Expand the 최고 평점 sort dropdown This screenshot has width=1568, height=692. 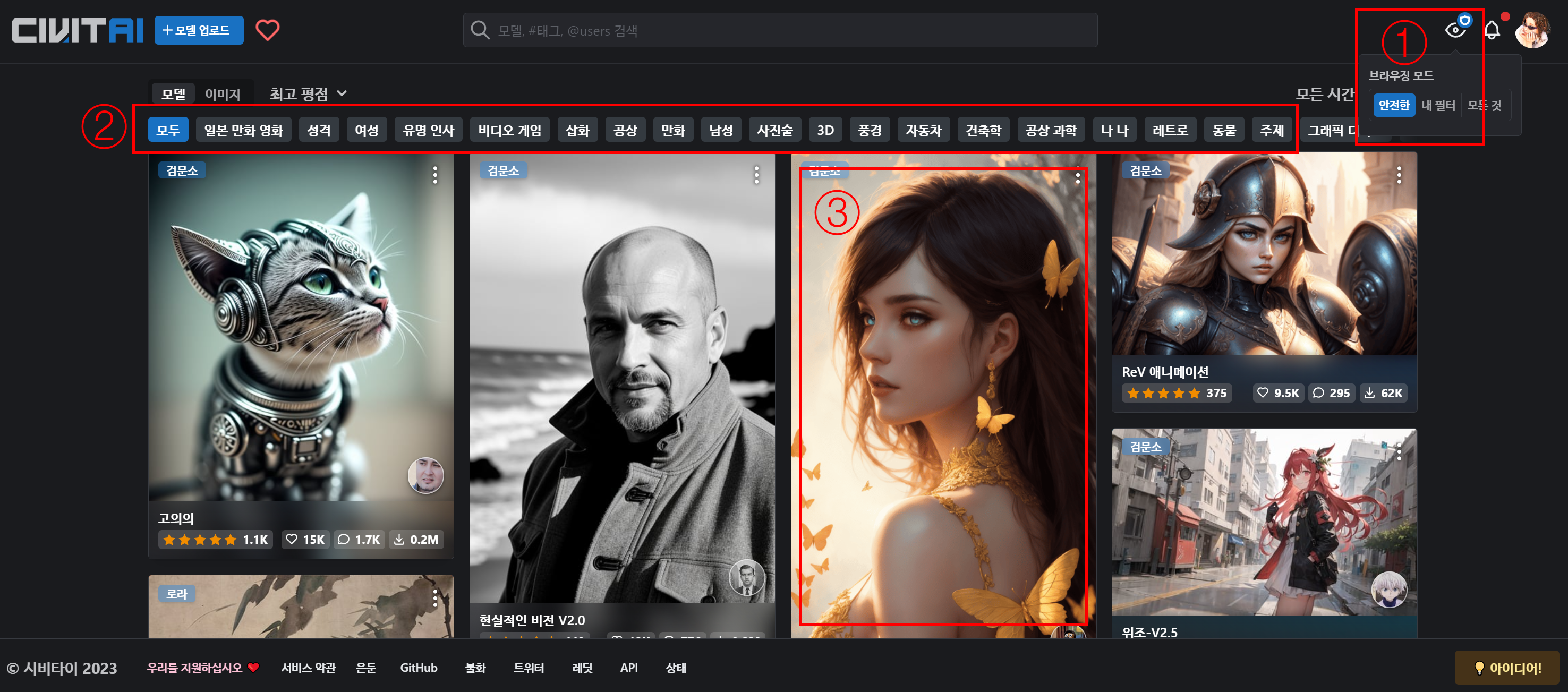(308, 93)
